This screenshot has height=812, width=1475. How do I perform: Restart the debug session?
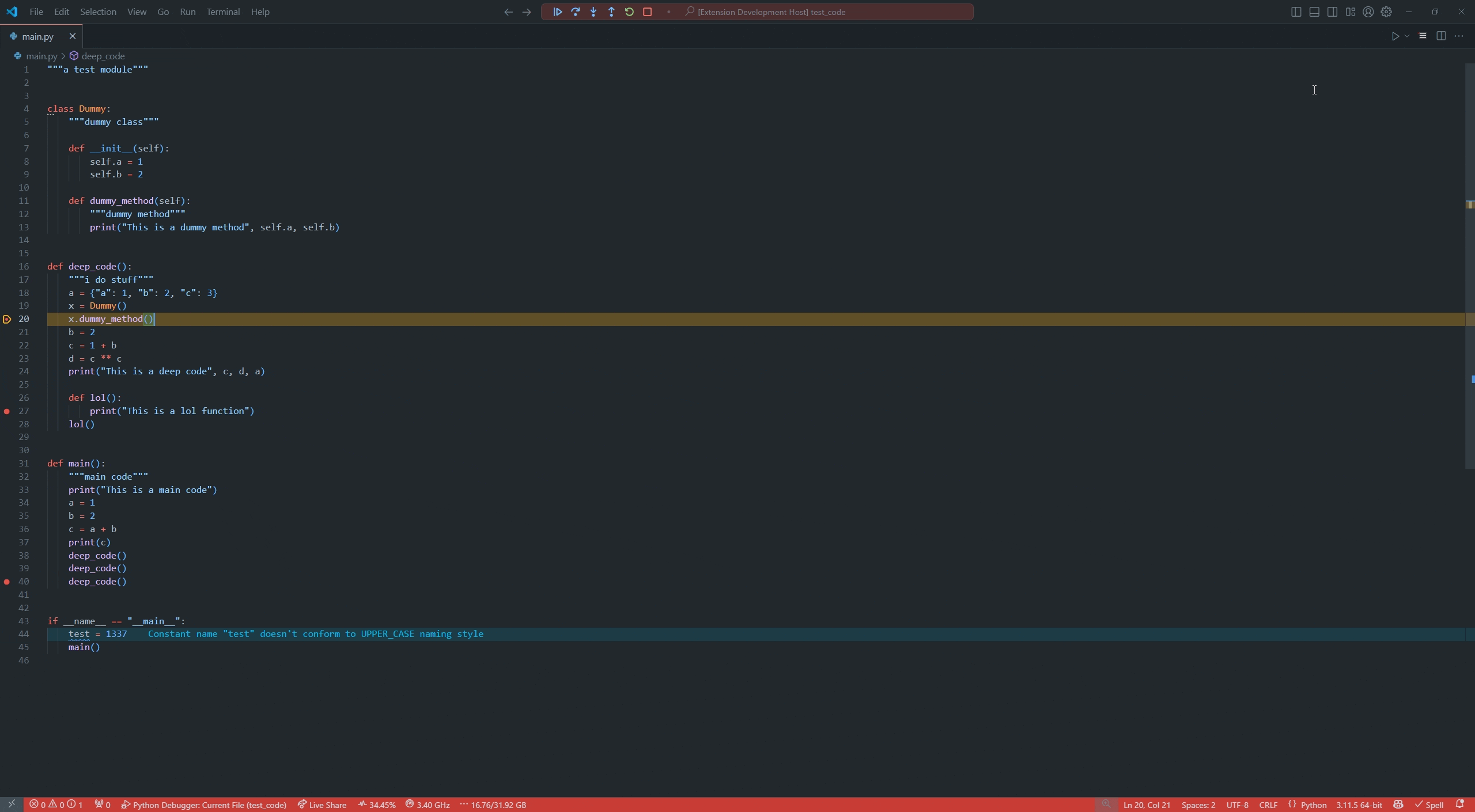(629, 12)
